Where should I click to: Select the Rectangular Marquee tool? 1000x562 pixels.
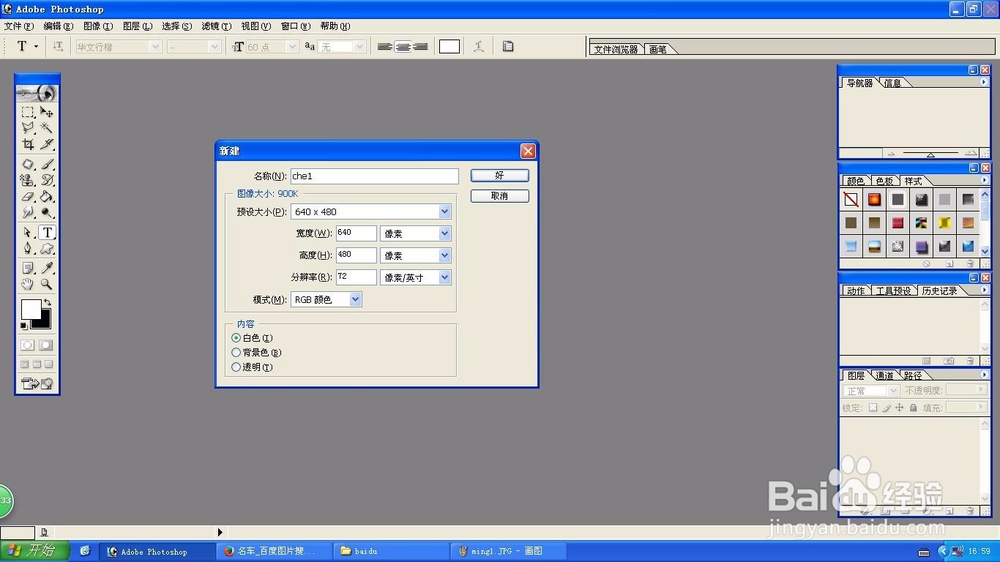point(27,112)
